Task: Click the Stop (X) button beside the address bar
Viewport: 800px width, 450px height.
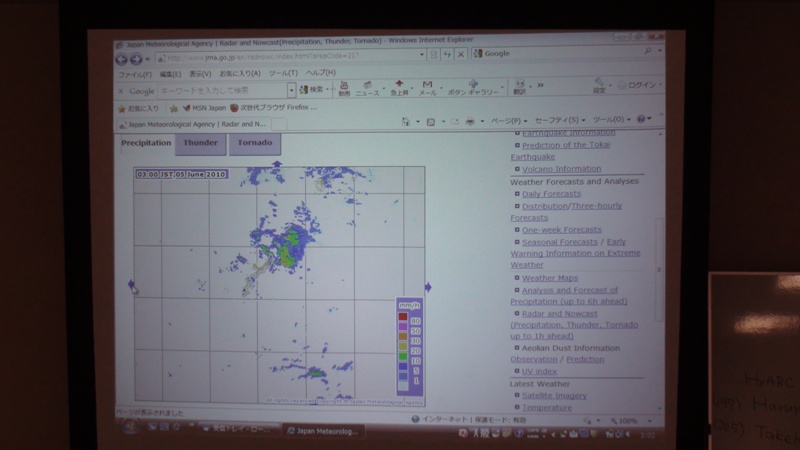Action: click(461, 54)
